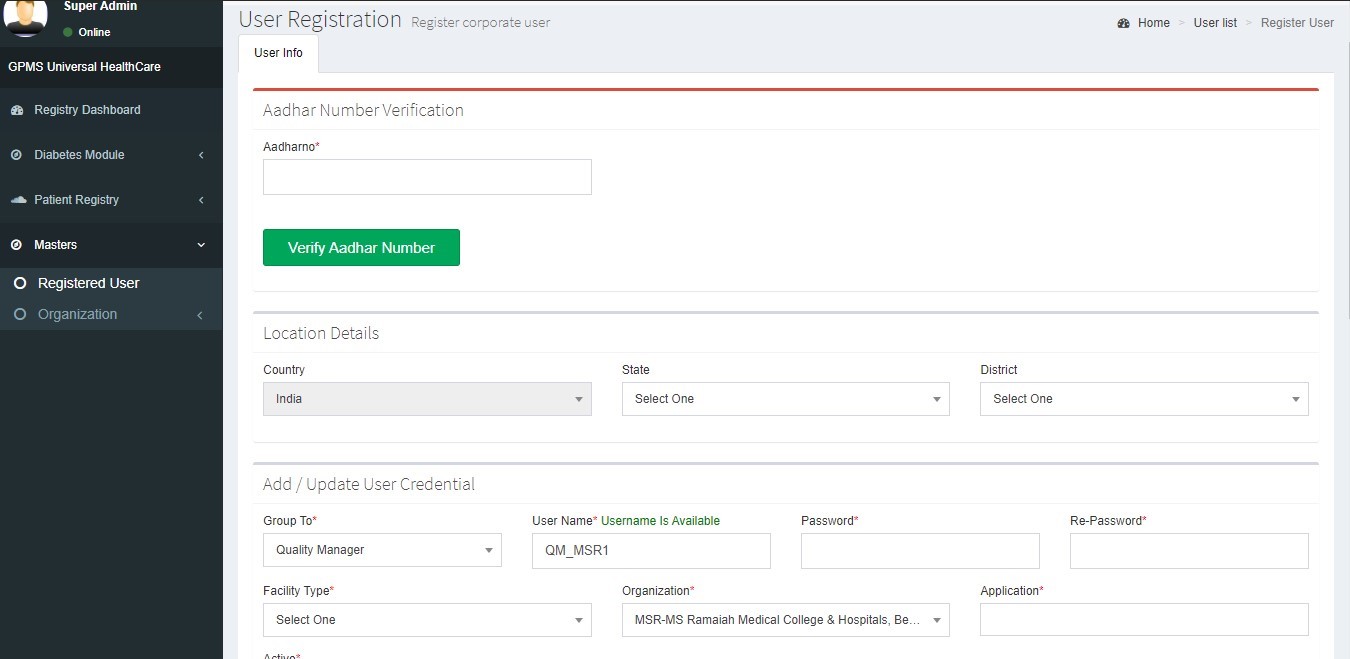
Task: Click the Masters menu icon
Action: pos(16,245)
